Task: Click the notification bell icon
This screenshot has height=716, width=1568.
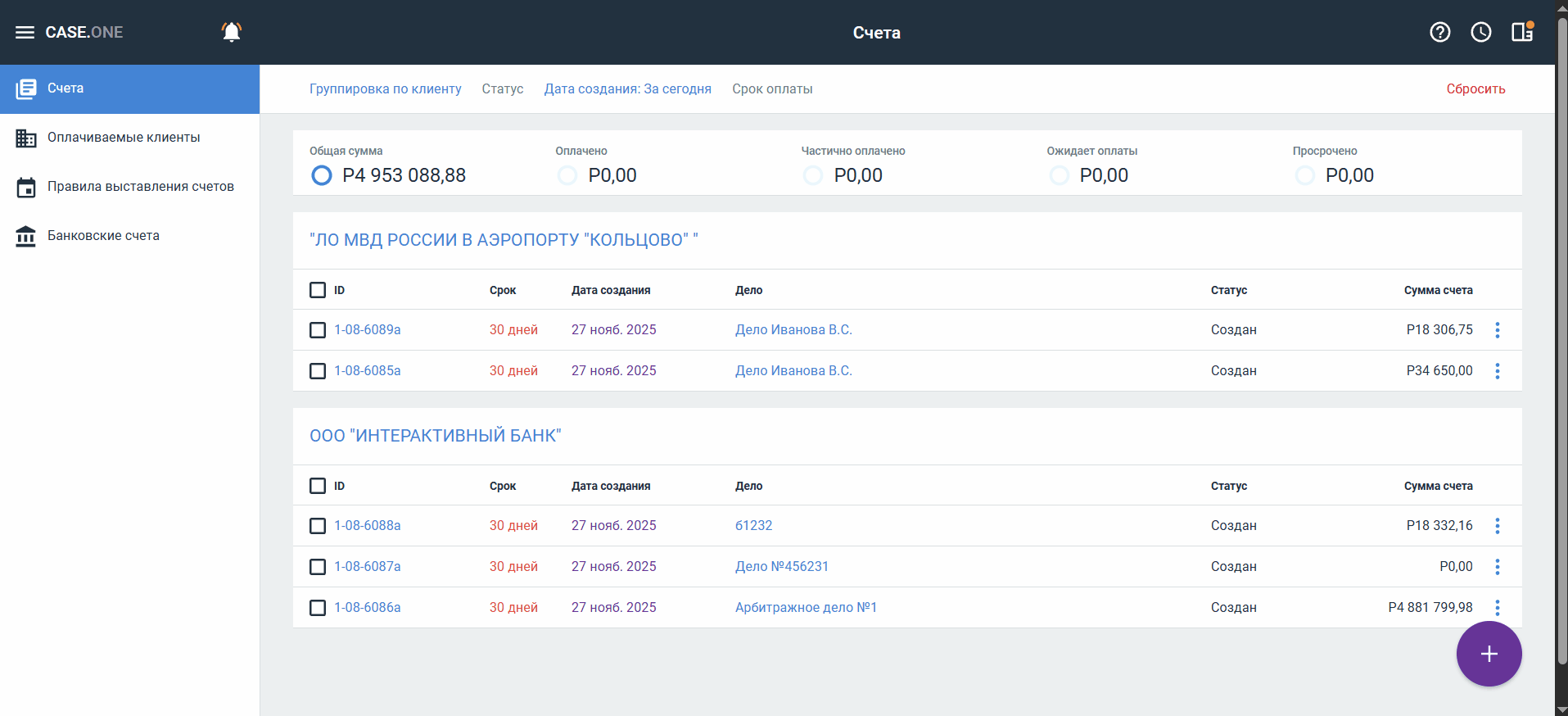Action: (x=232, y=32)
